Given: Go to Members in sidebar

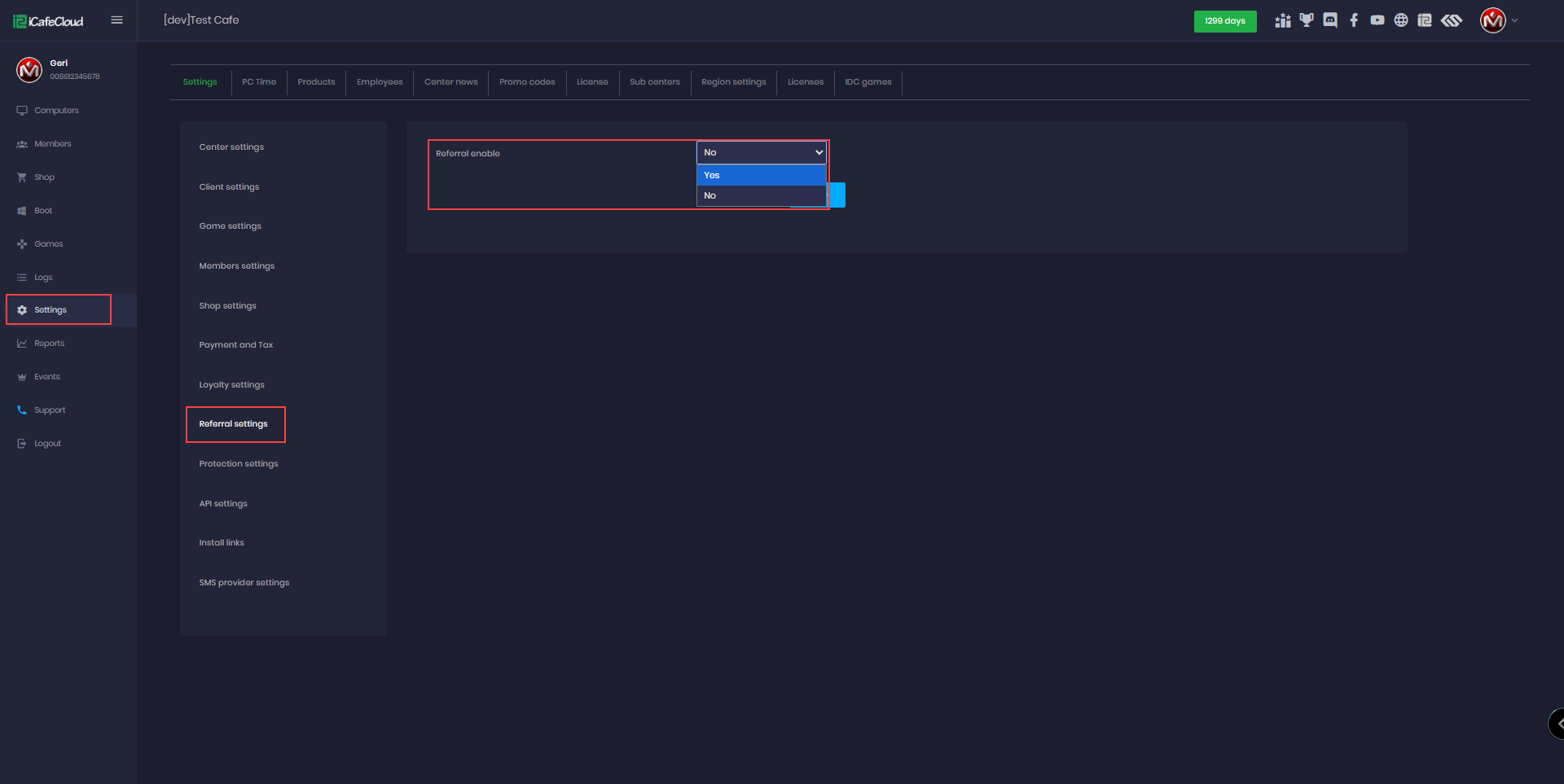Looking at the screenshot, I should [x=52, y=144].
